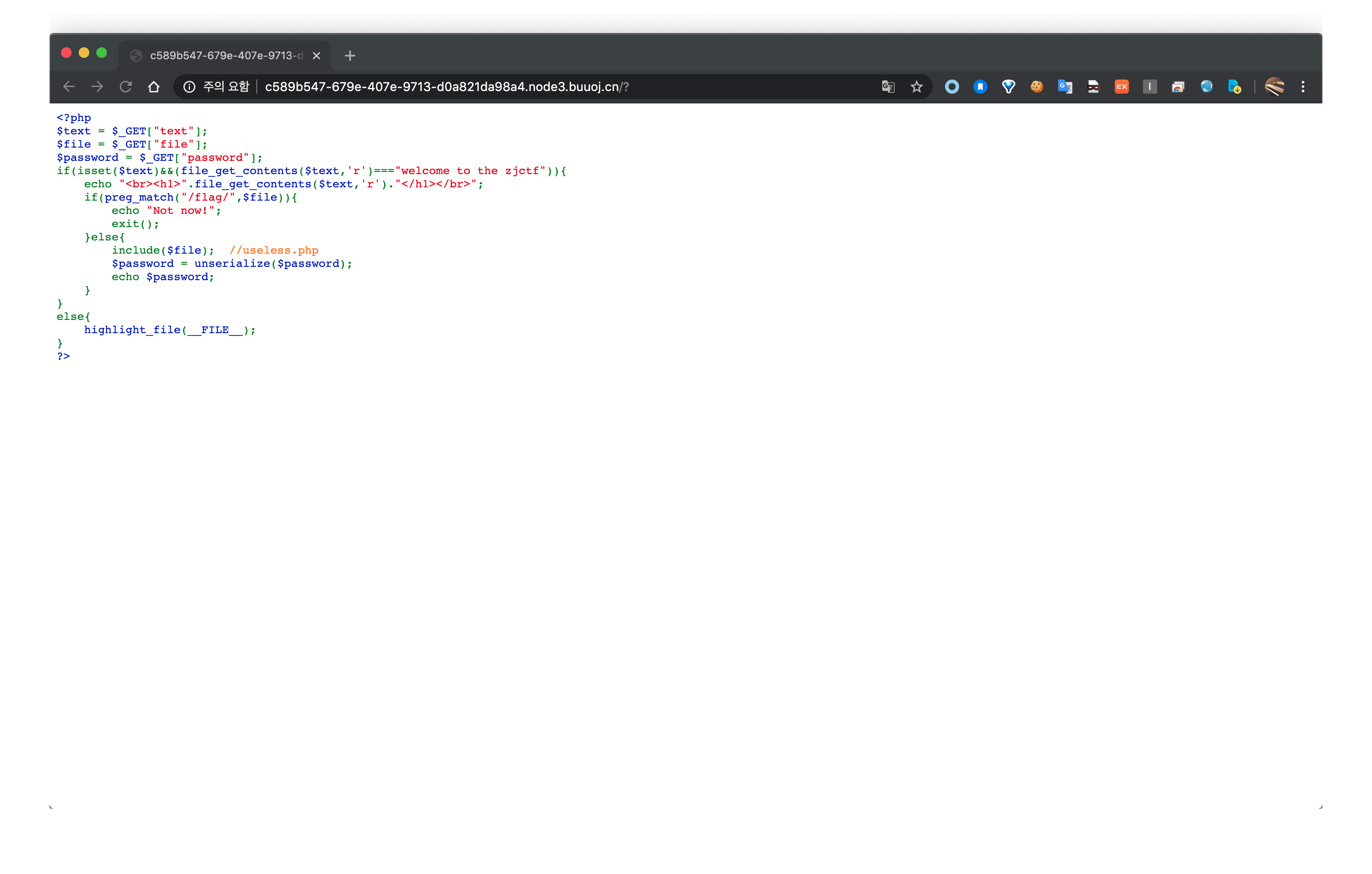Reload the current page

coord(126,87)
